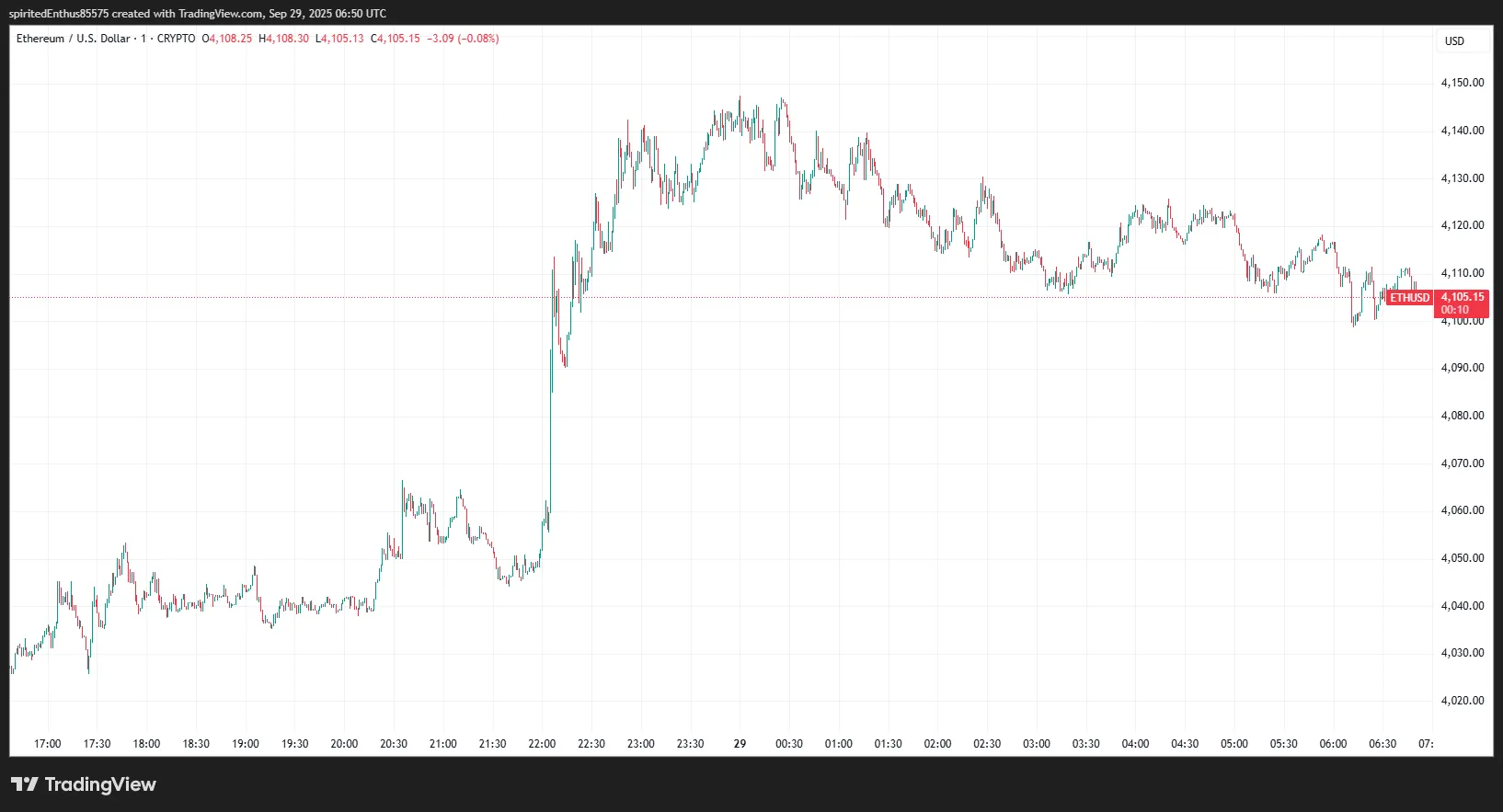The width and height of the screenshot is (1503, 812).
Task: Click the high value H4,108.30
Action: click(284, 39)
